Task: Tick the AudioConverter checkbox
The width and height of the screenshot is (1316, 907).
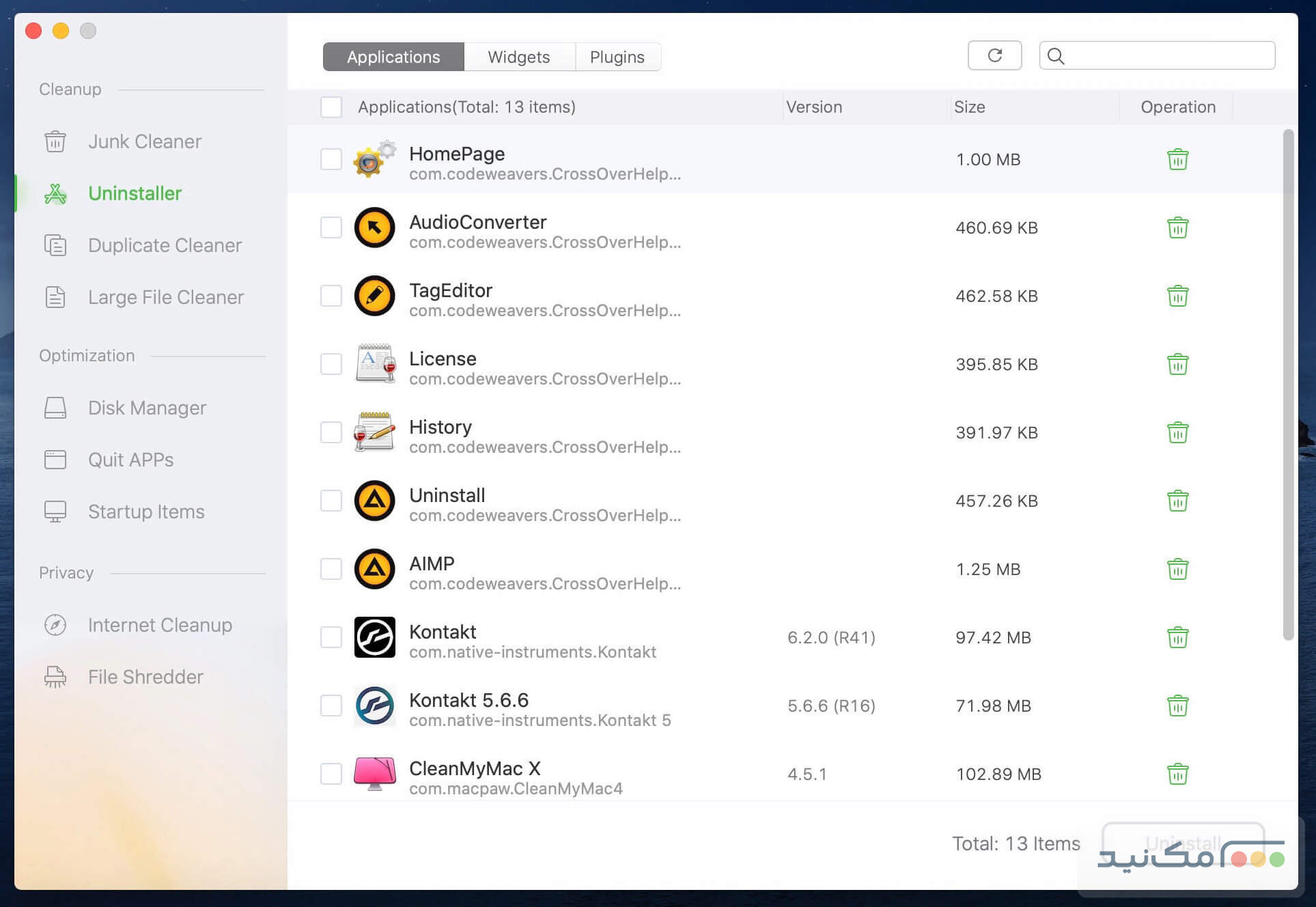Action: coord(331,227)
